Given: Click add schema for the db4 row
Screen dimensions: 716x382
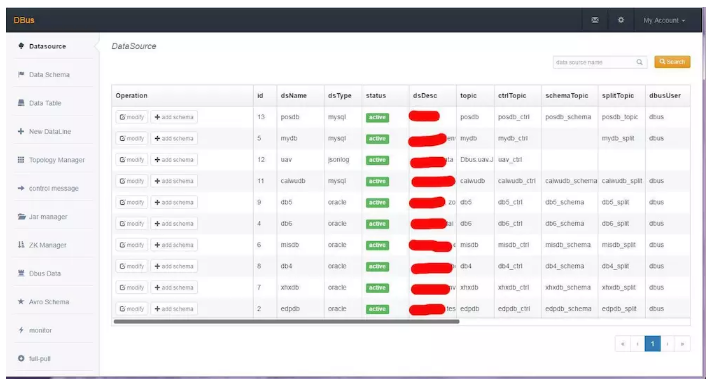Looking at the screenshot, I should point(174,266).
